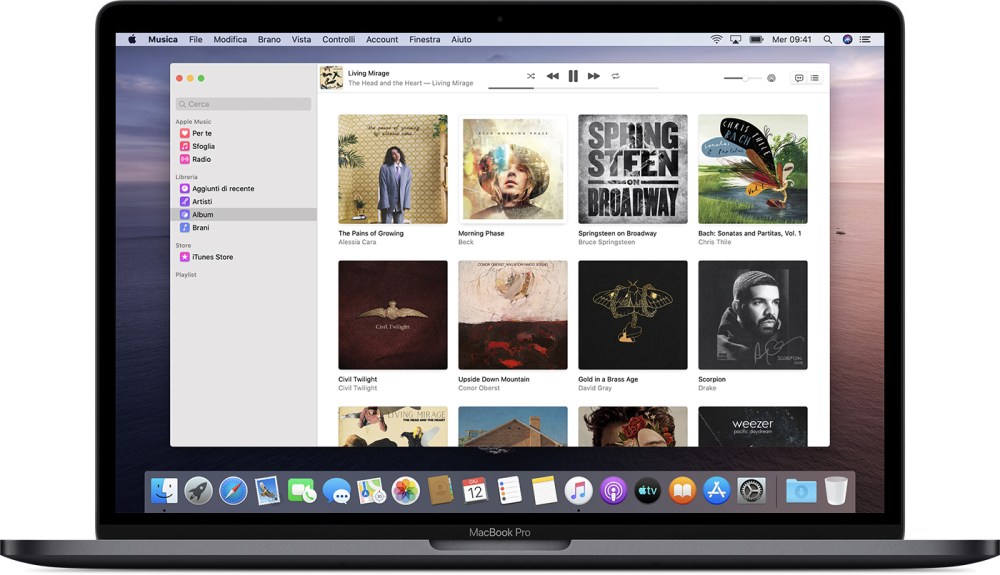Skip to previous track
Screen dimensions: 1000x575
(x=552, y=76)
